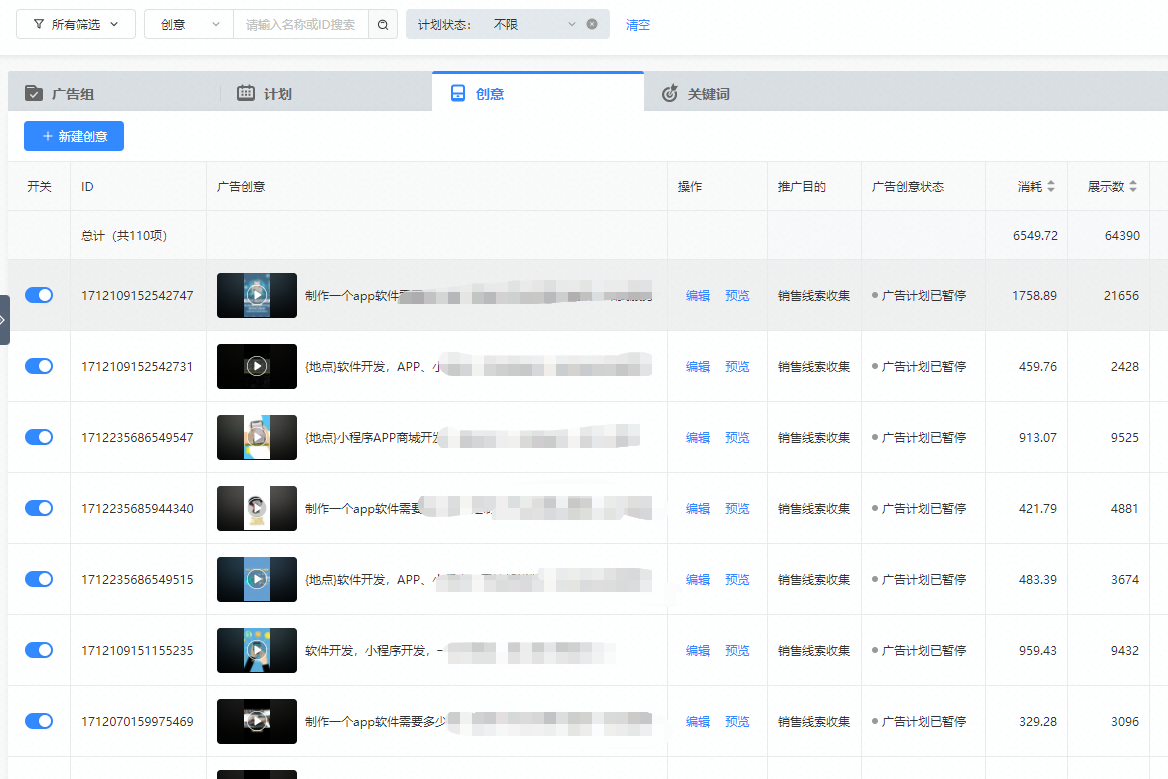The width and height of the screenshot is (1168, 779).
Task: Play video thumbnail for ID 1712109152542747
Action: point(257,295)
